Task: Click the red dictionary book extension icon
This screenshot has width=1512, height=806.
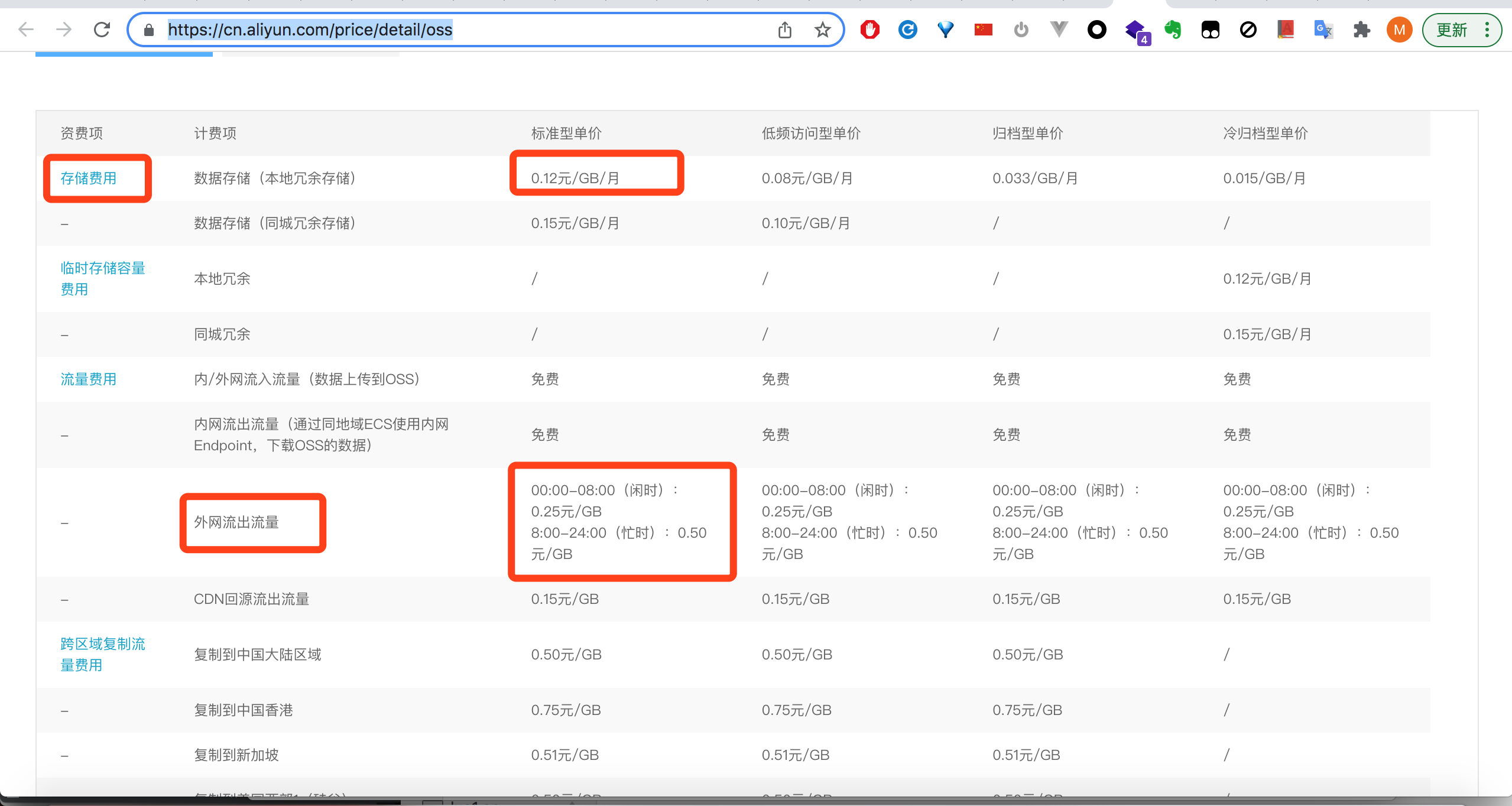Action: (1286, 30)
